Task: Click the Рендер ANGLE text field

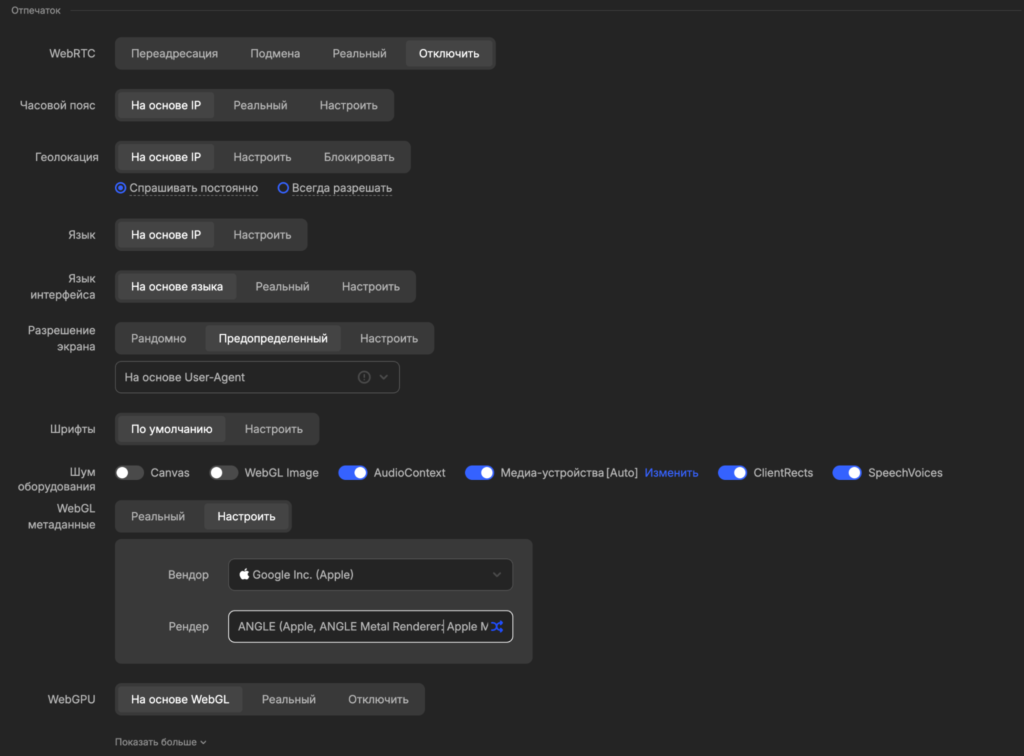Action: [360, 627]
